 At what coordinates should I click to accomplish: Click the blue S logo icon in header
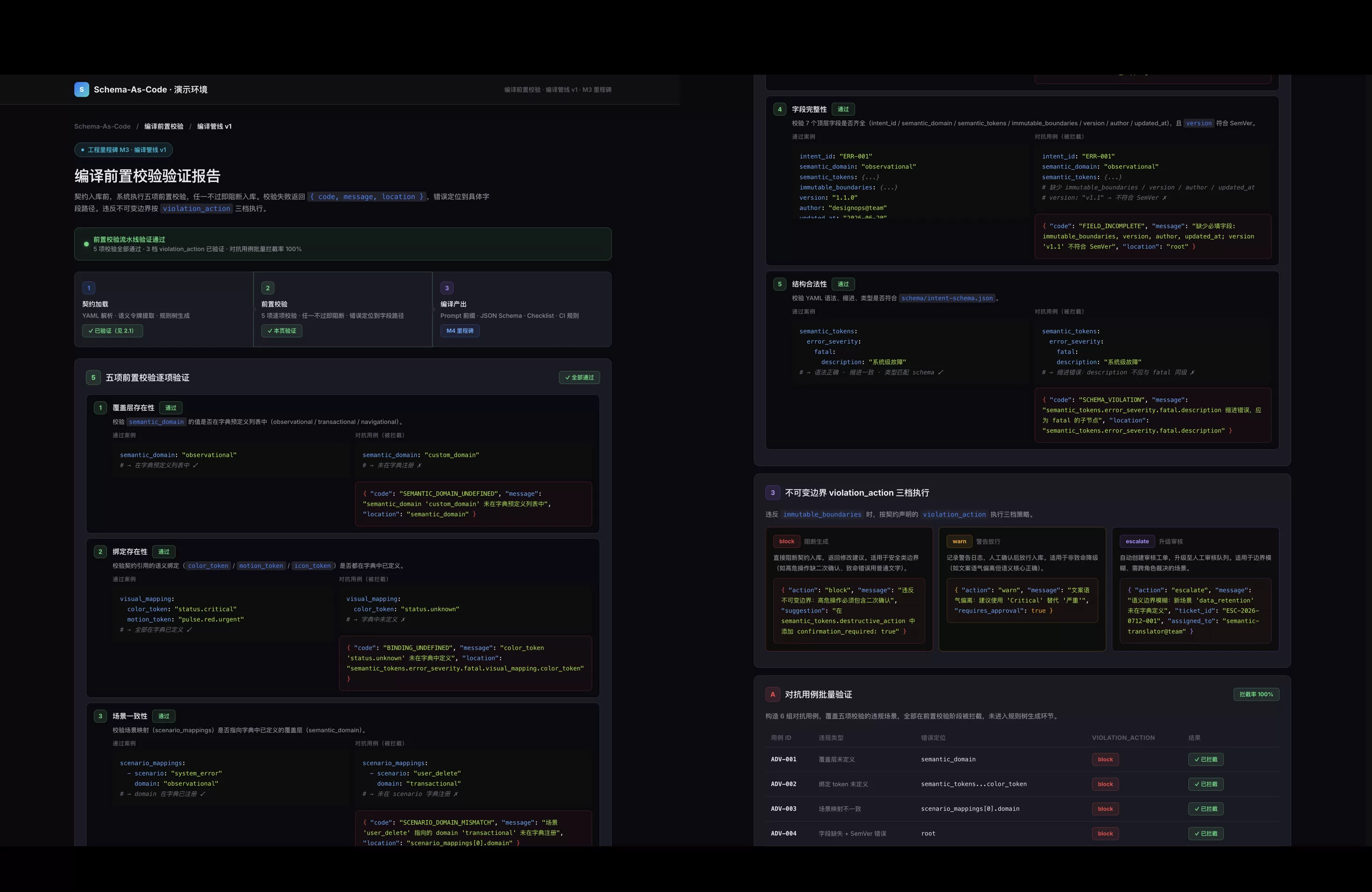(x=81, y=89)
